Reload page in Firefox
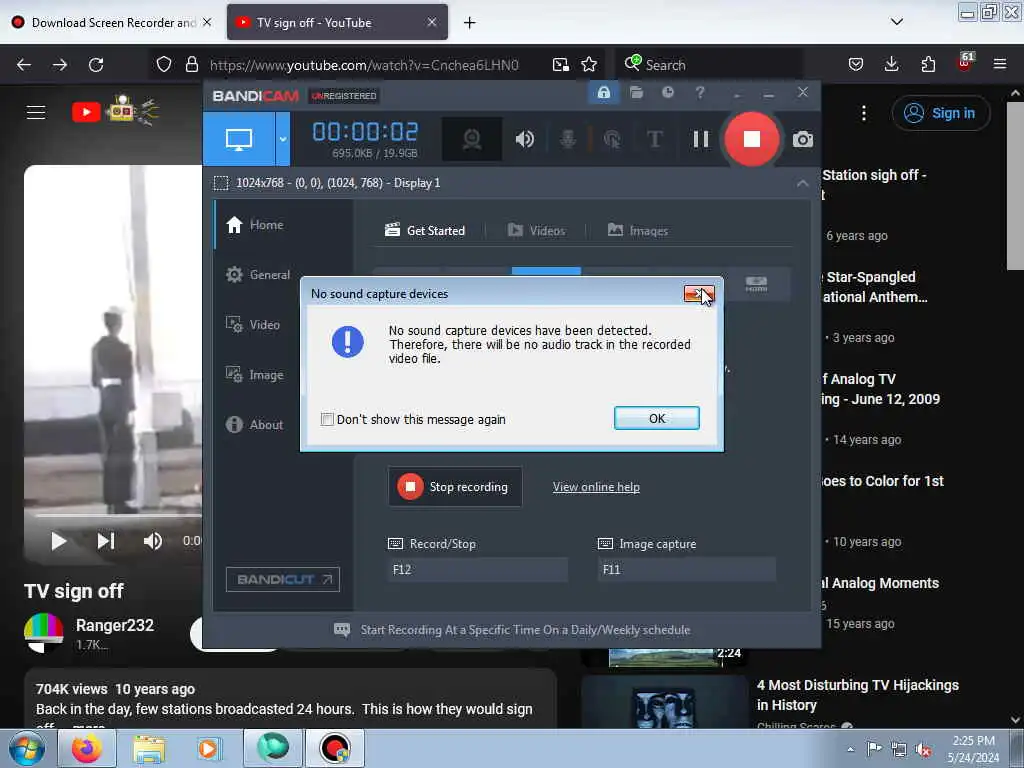This screenshot has height=768, width=1024. pos(96,65)
